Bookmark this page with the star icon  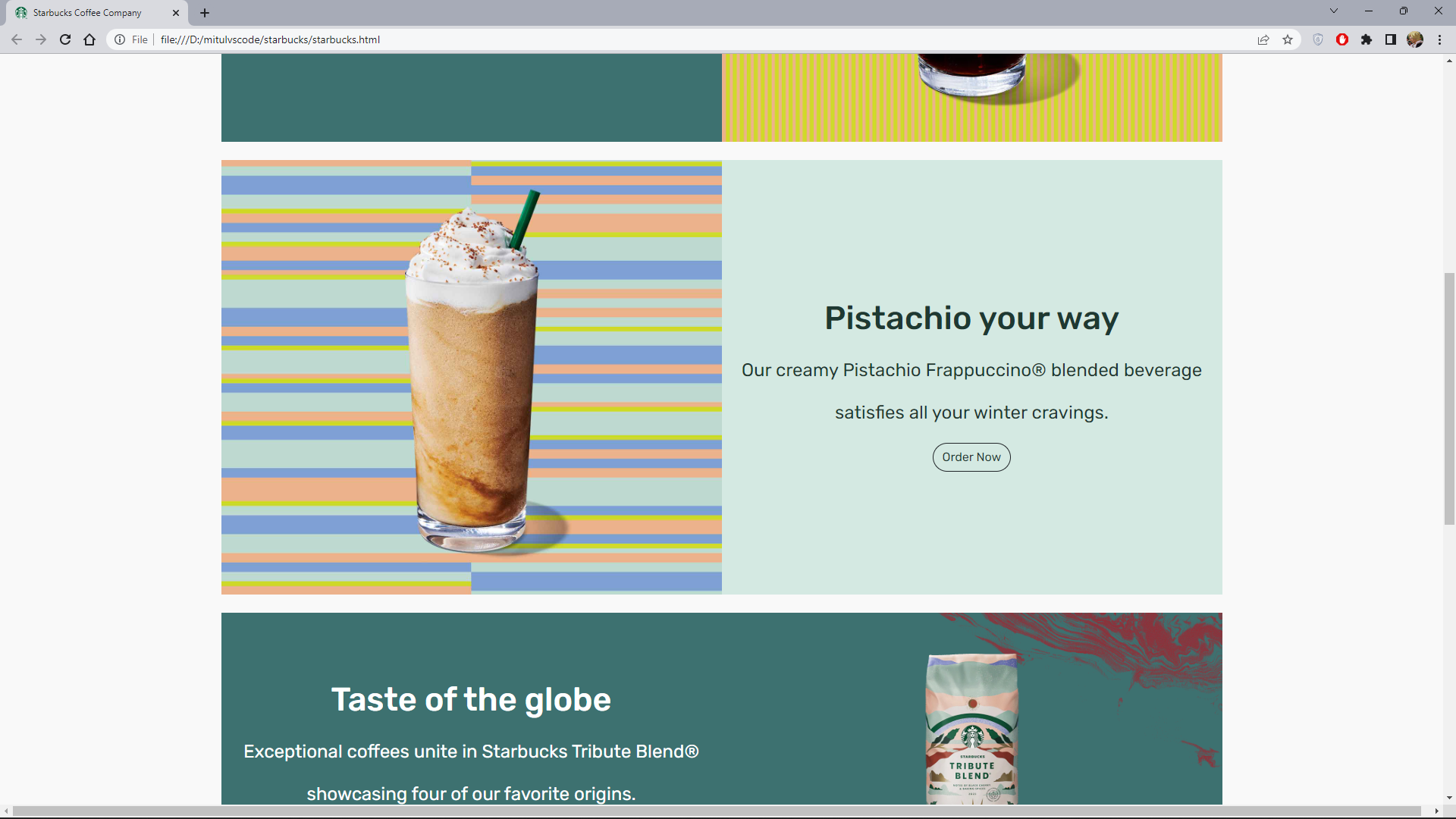tap(1288, 39)
